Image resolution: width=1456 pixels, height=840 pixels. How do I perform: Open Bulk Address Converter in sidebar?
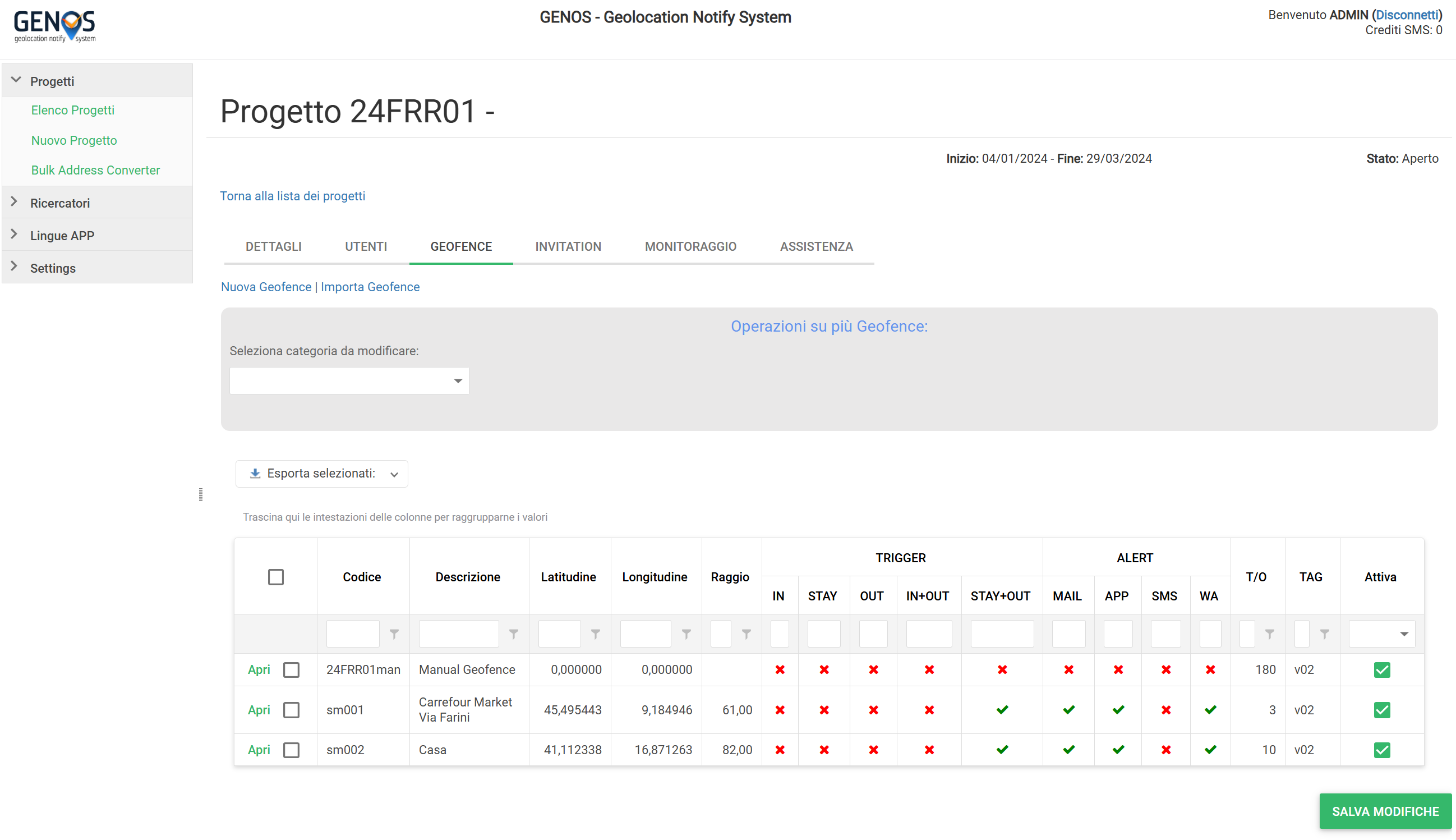pyautogui.click(x=95, y=170)
